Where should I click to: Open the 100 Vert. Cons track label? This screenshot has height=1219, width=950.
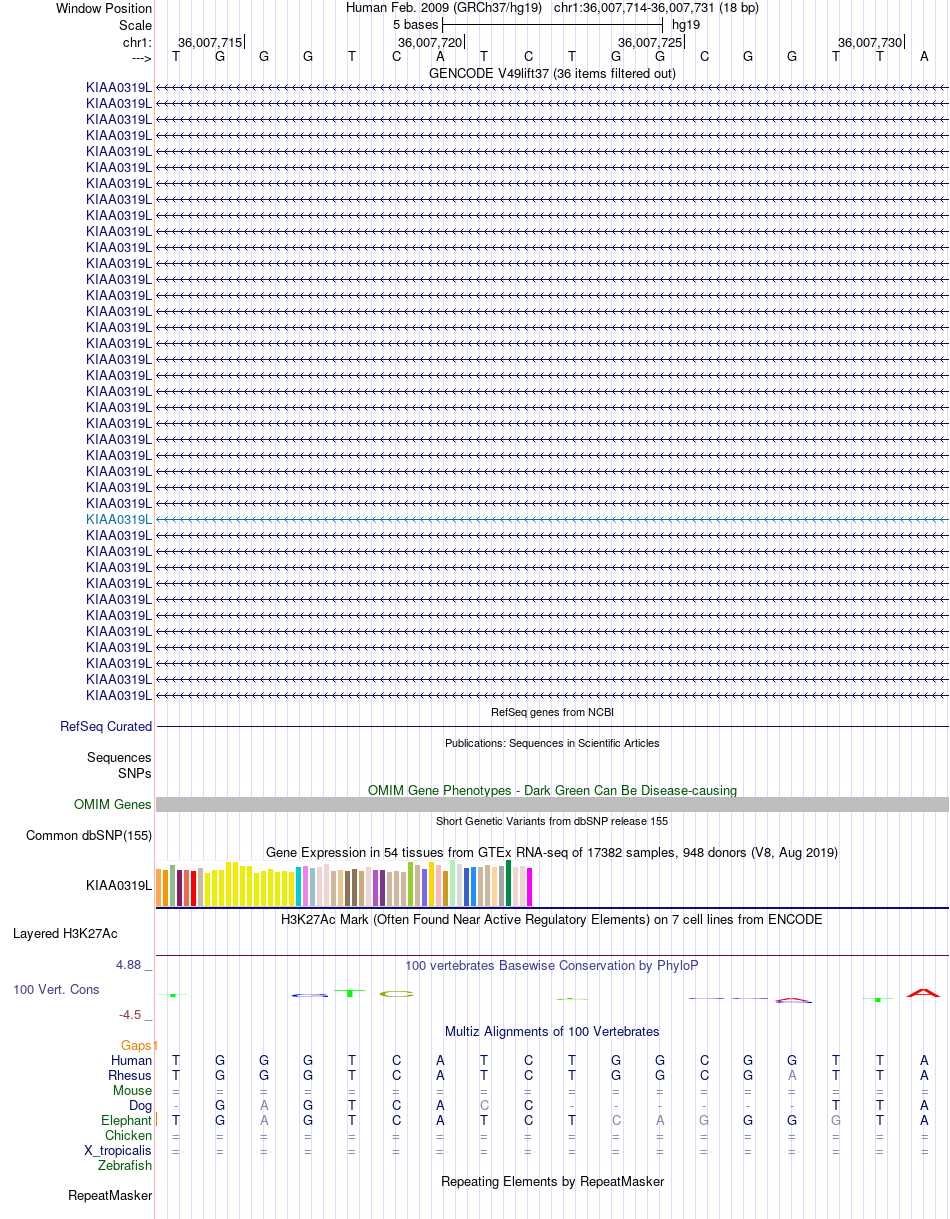[x=56, y=989]
